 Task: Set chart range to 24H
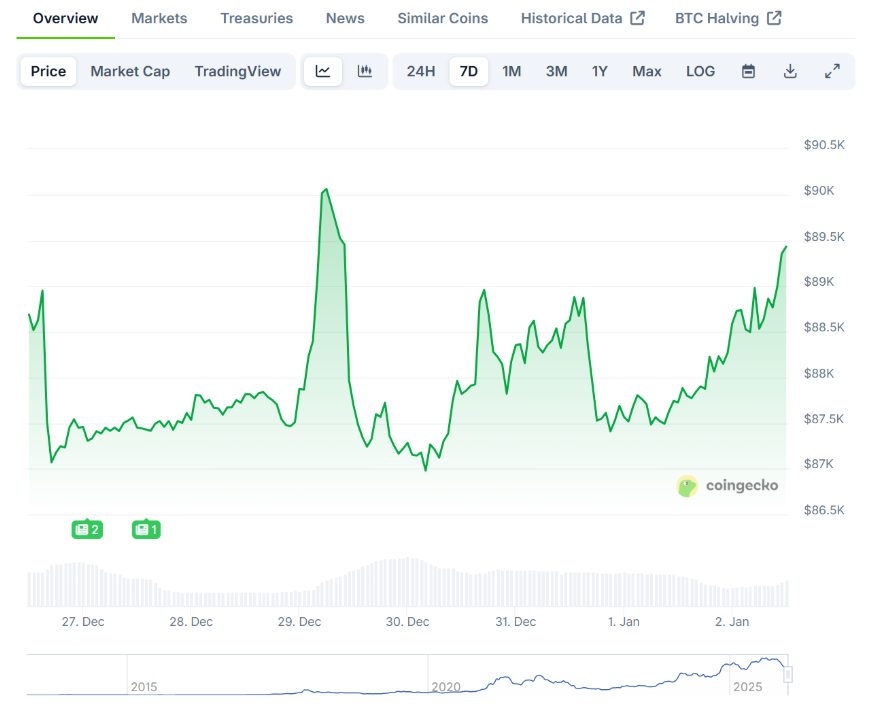(421, 71)
